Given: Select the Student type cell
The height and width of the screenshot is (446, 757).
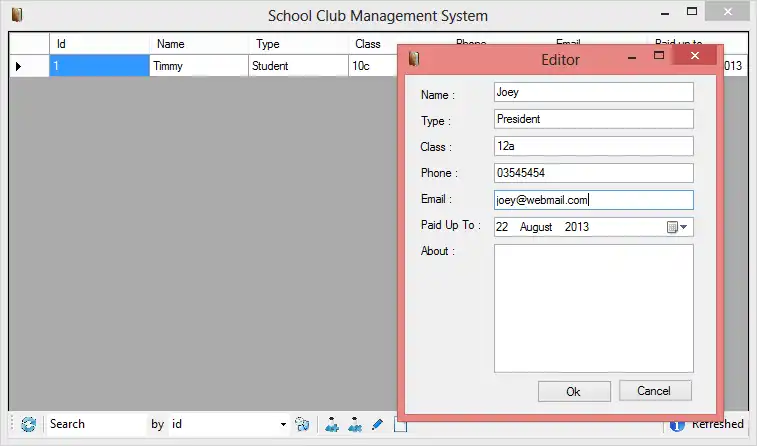Looking at the screenshot, I should click(x=298, y=66).
